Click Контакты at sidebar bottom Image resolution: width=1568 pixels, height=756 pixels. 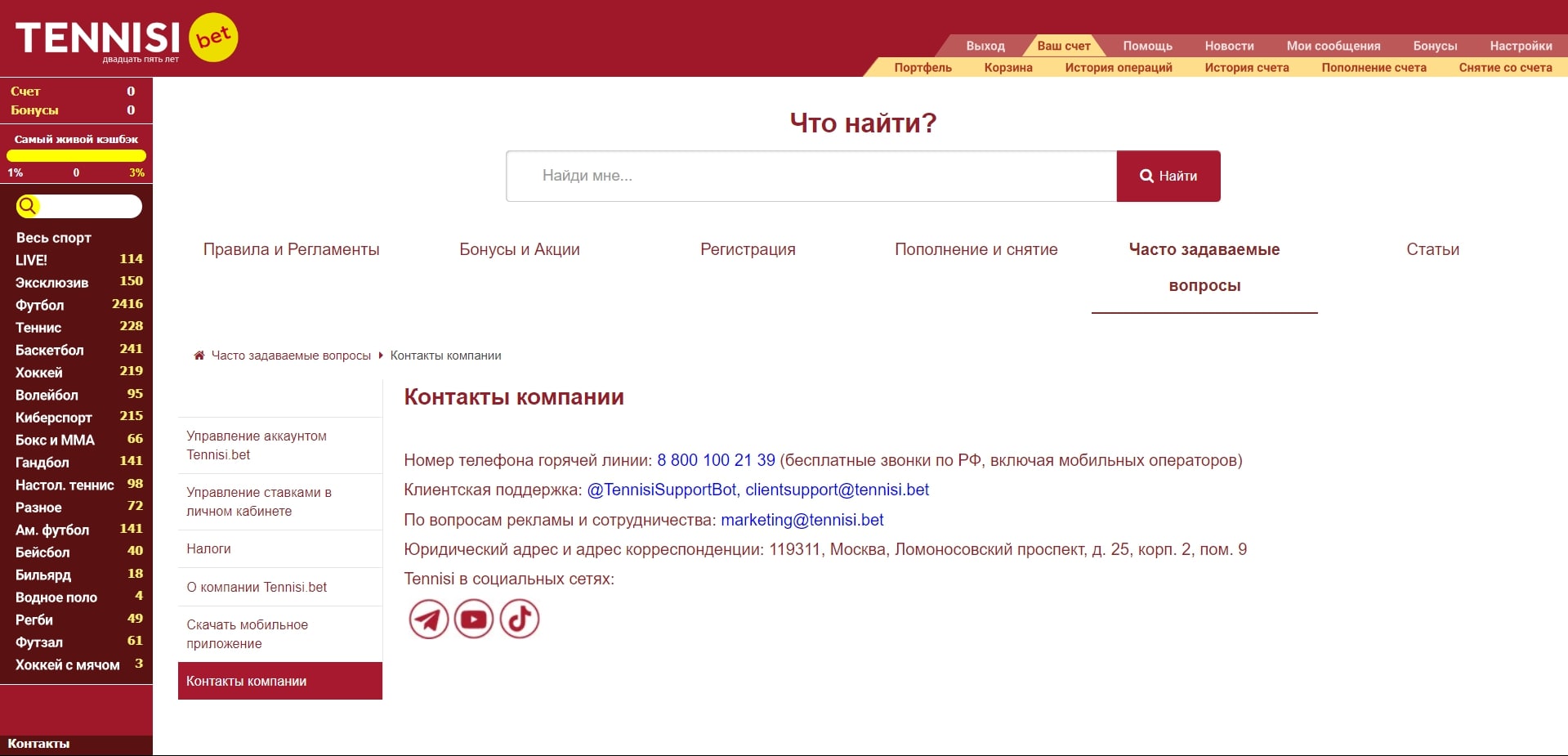pyautogui.click(x=38, y=744)
